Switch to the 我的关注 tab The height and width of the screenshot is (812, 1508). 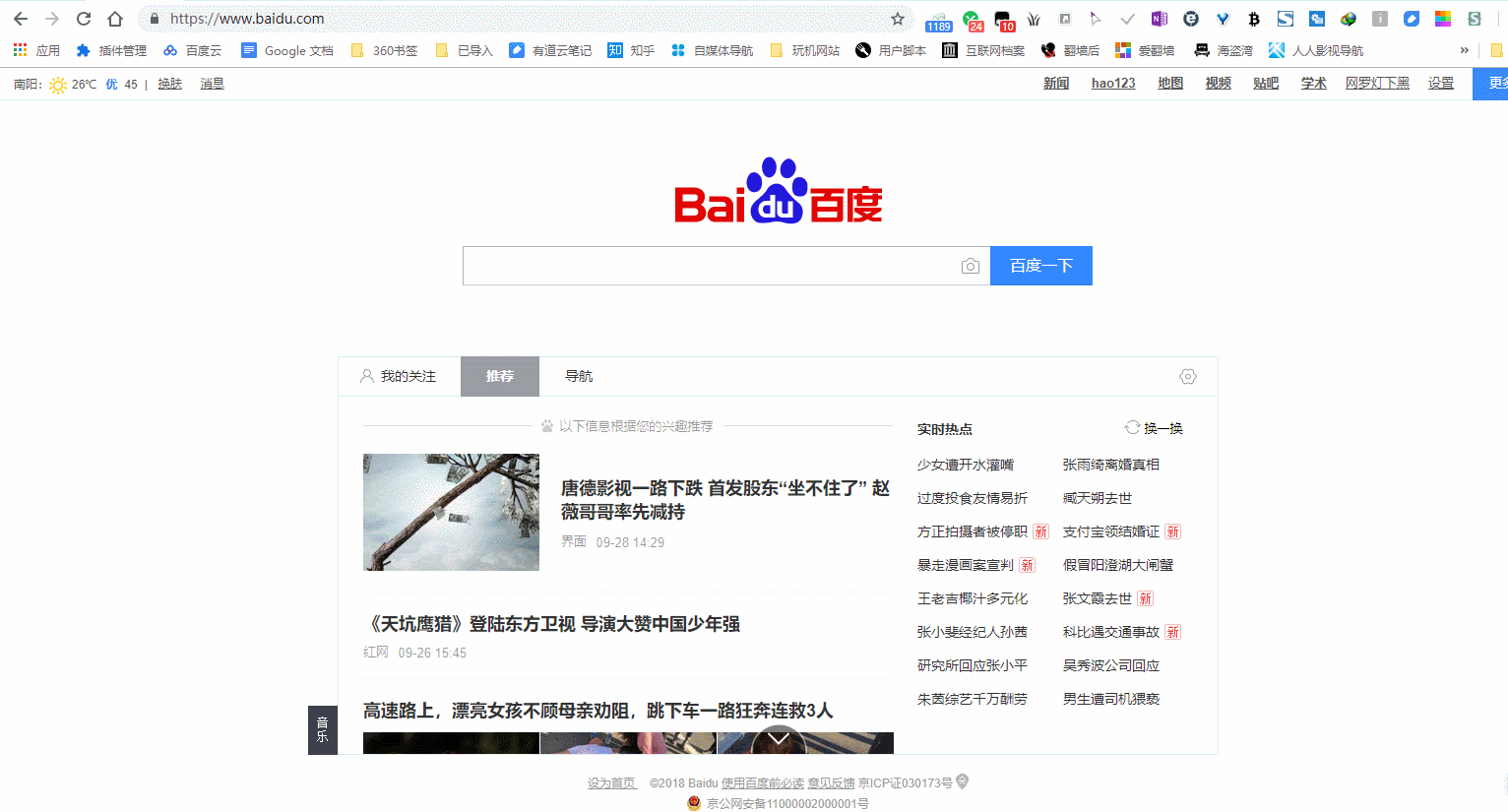(x=399, y=376)
